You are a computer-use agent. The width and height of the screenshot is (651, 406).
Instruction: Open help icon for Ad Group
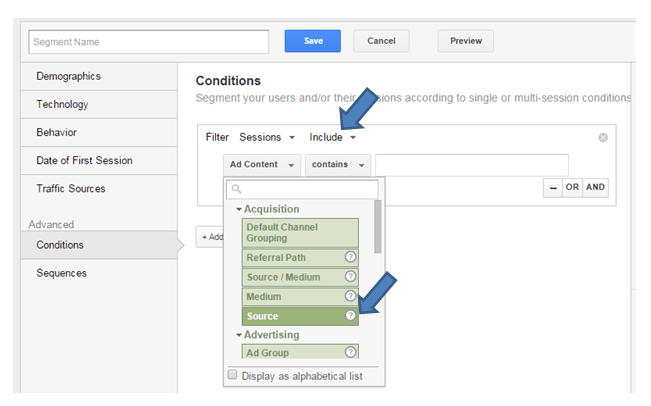(350, 352)
